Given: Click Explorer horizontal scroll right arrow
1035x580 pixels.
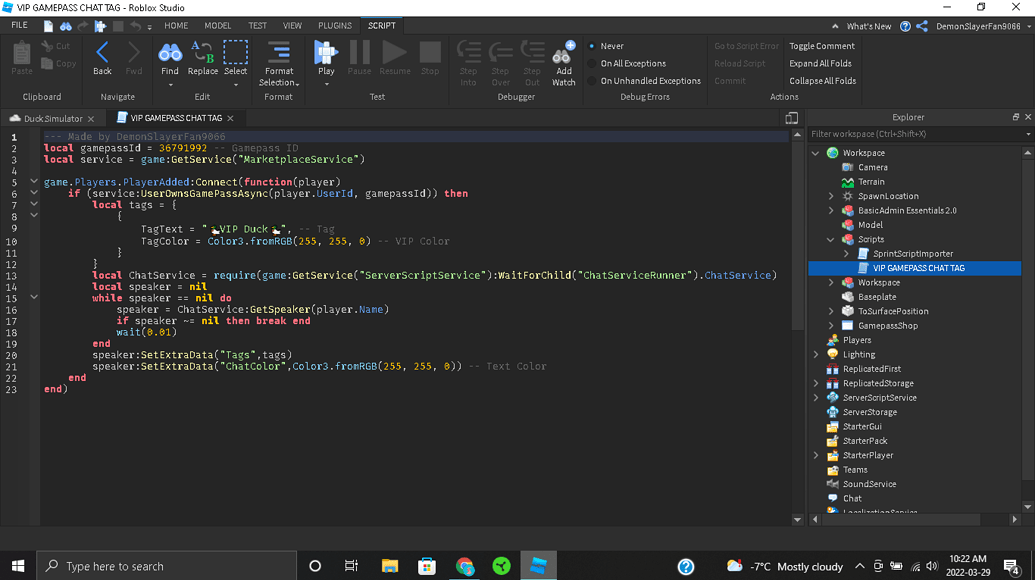Looking at the screenshot, I should (1015, 519).
